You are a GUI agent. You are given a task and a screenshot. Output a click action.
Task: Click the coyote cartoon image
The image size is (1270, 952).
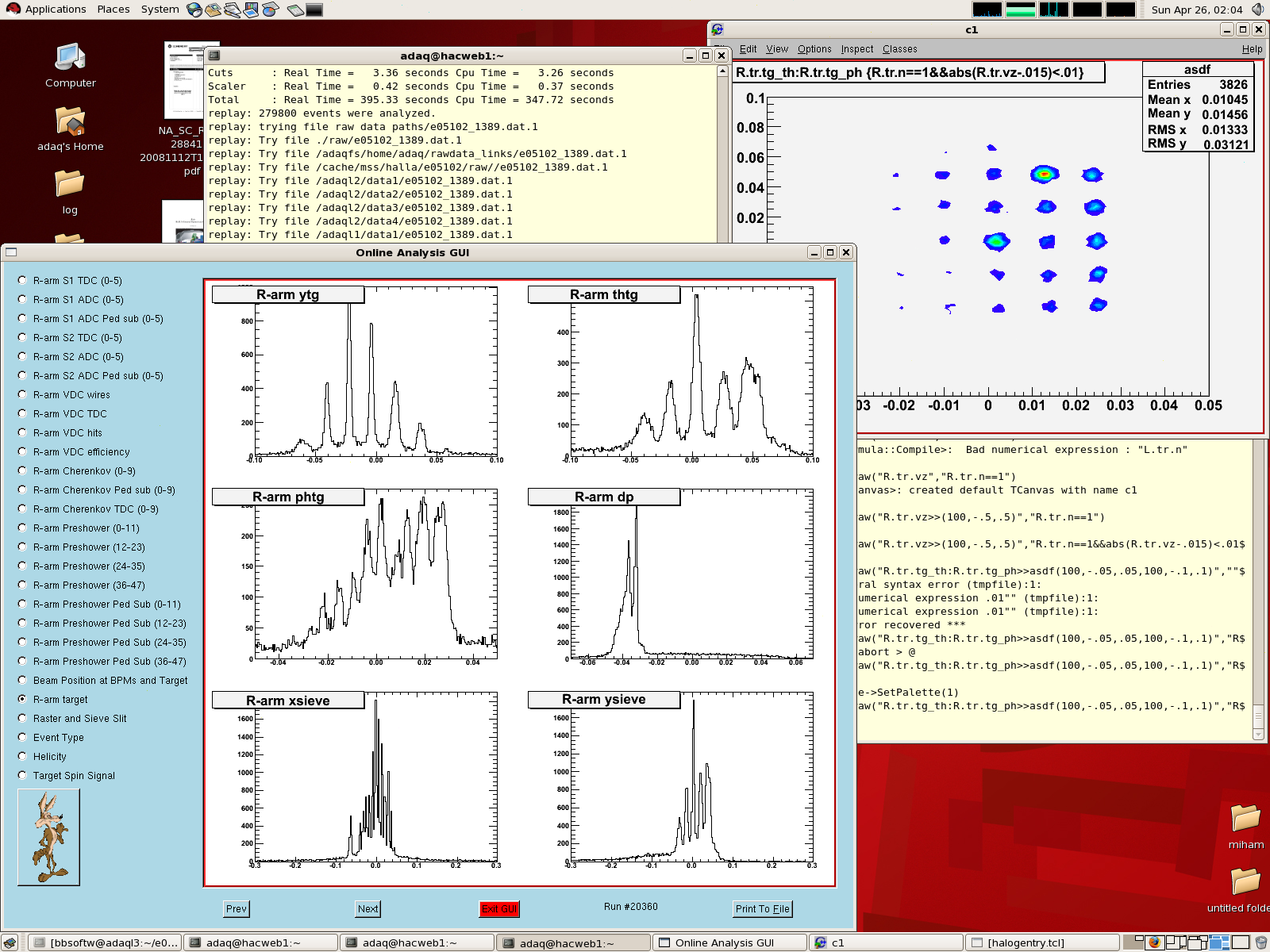[x=48, y=837]
